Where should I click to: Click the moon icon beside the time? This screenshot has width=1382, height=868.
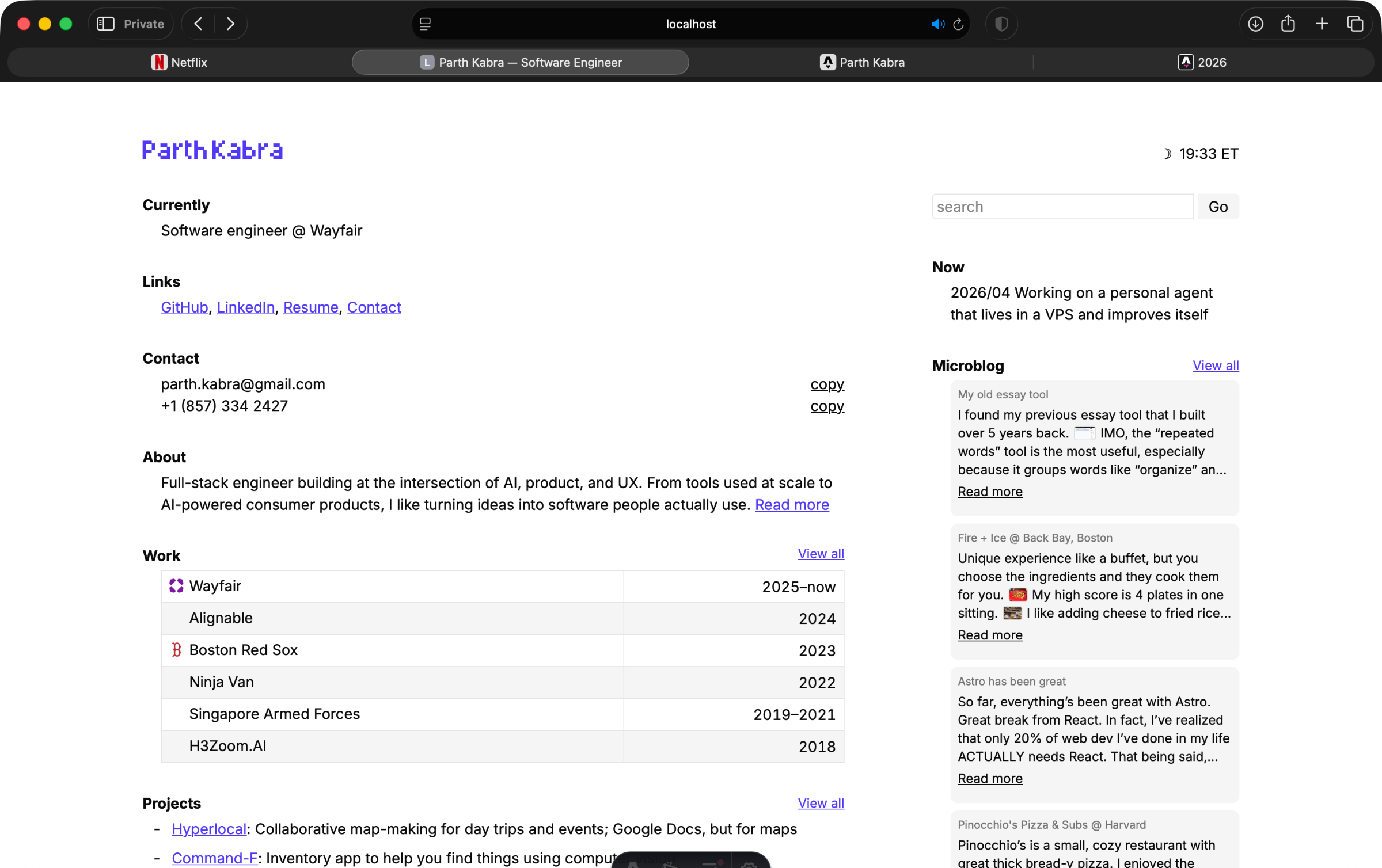(x=1167, y=154)
